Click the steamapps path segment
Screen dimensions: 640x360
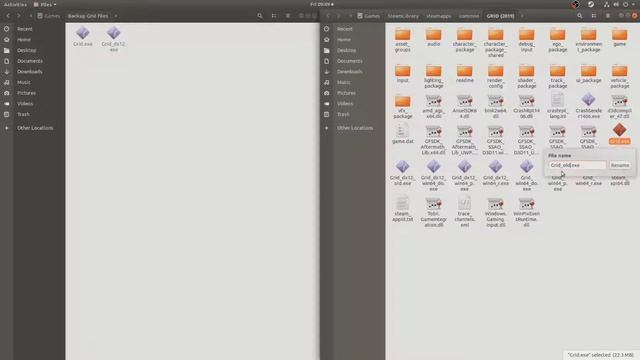439,16
